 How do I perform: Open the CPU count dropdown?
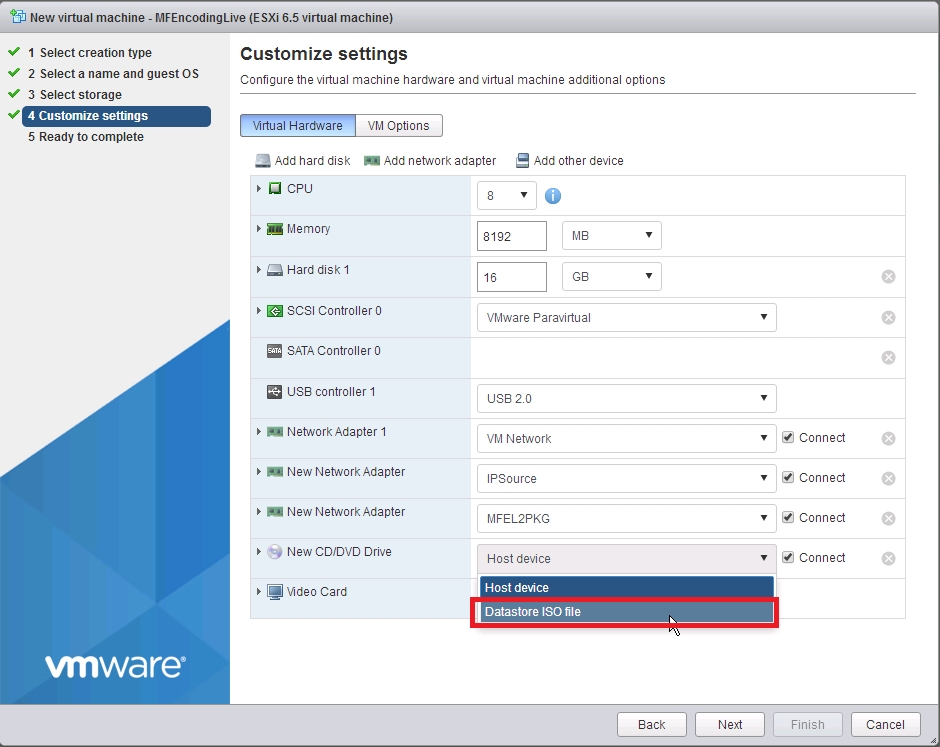pyautogui.click(x=507, y=195)
